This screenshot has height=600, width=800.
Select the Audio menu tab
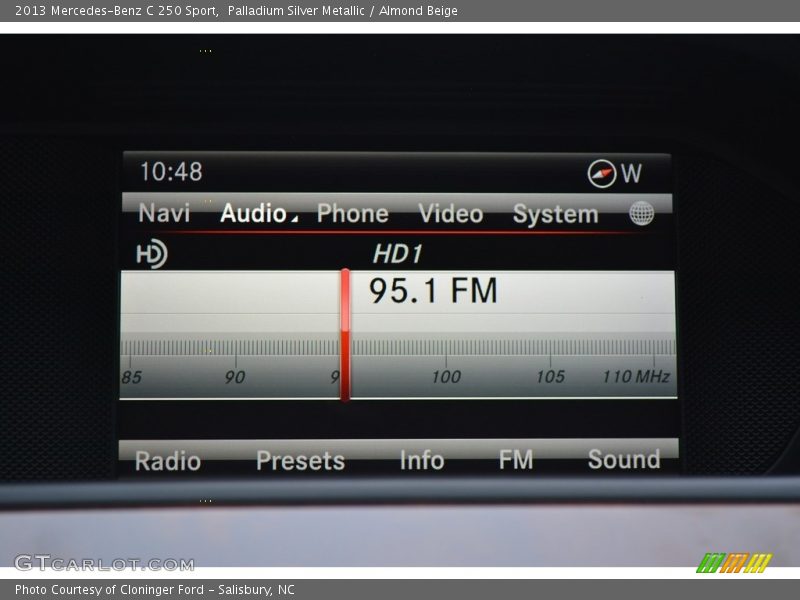point(253,213)
